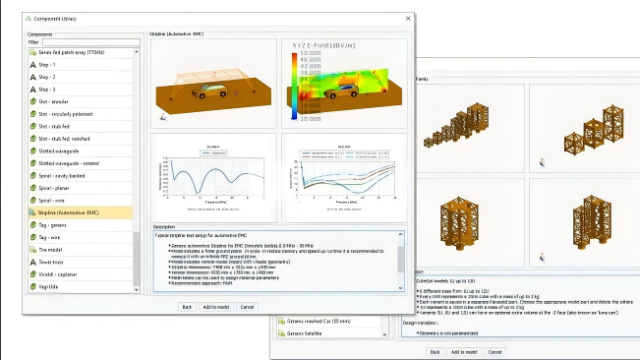Click the Generic meshed Car icon in back window

click(x=281, y=321)
